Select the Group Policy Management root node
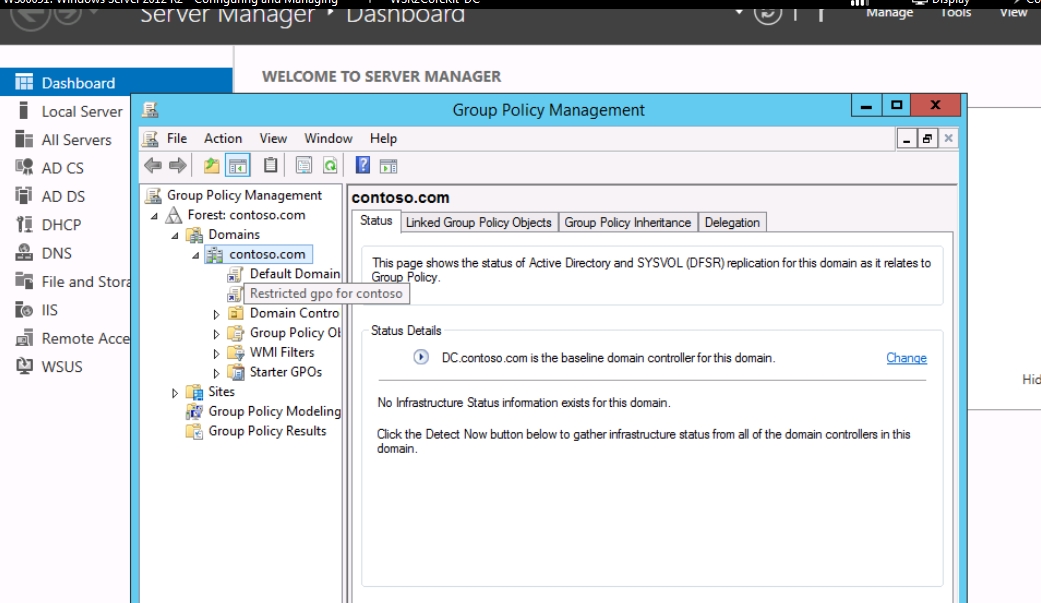The width and height of the screenshot is (1041, 603). coord(244,195)
